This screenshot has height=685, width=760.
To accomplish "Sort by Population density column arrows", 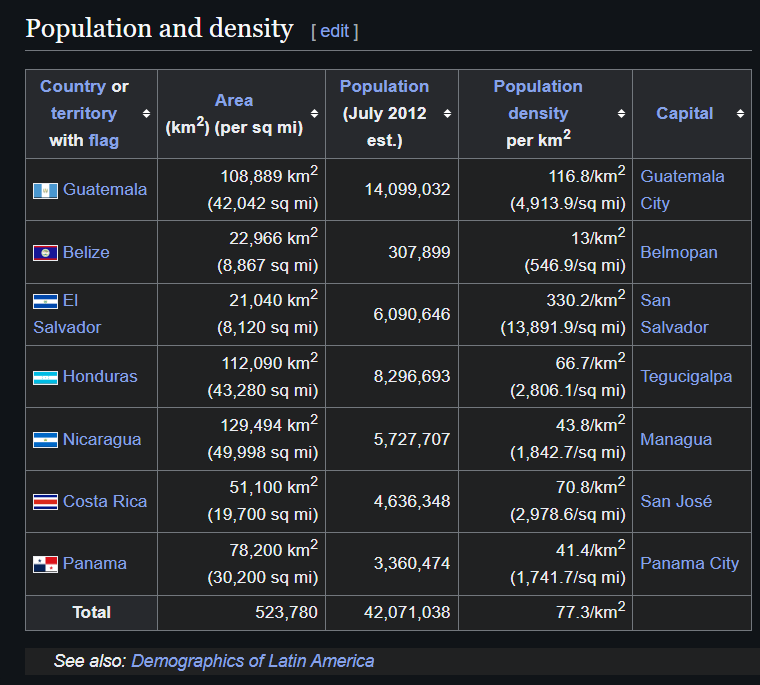I will (621, 113).
